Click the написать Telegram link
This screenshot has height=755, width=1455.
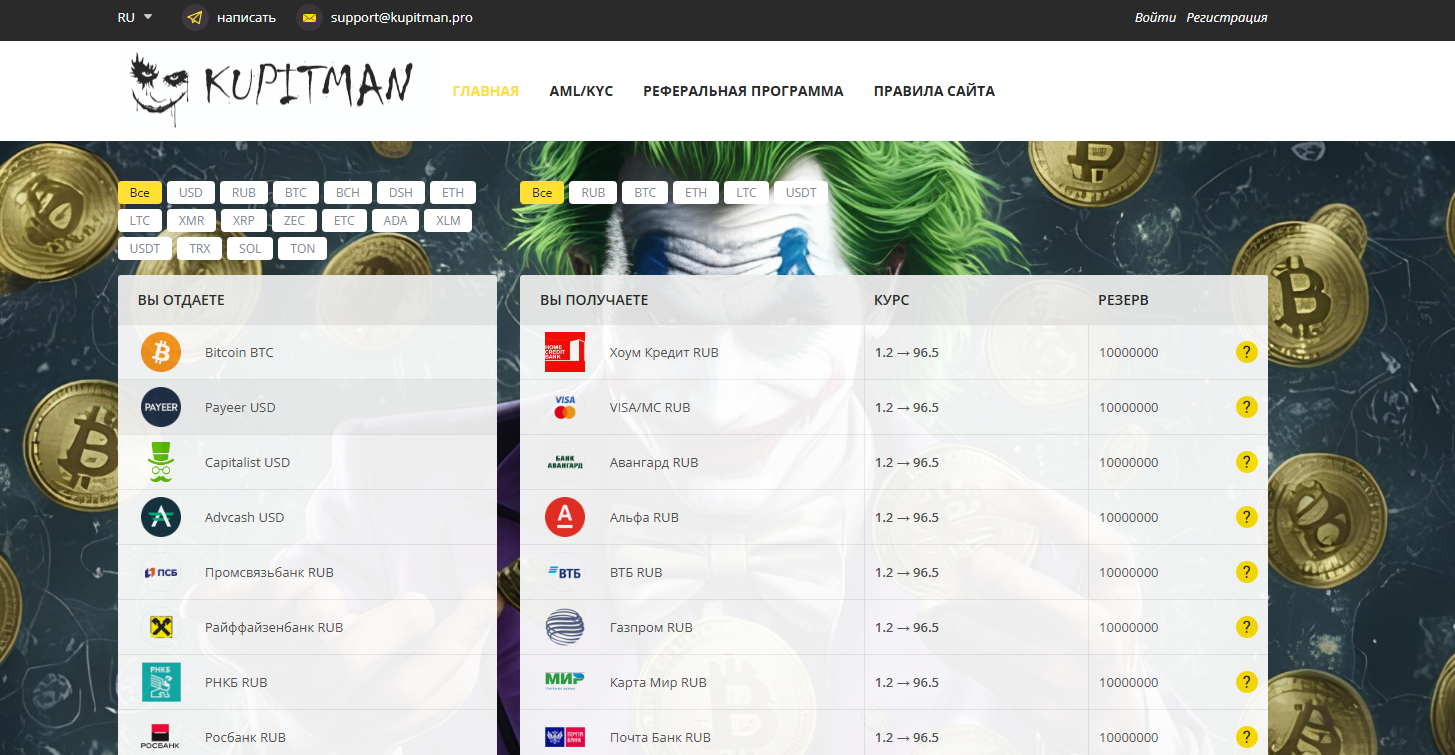point(246,17)
